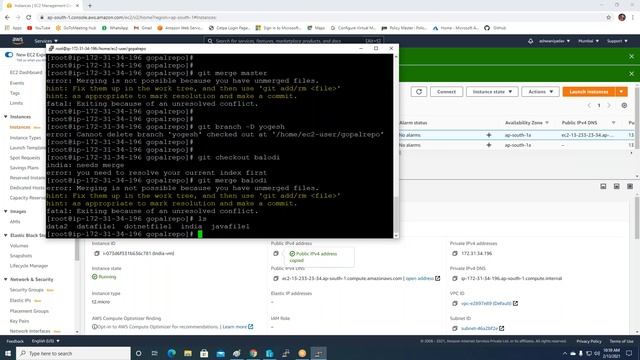This screenshot has height=360, width=640.
Task: Copy the Instance ID value
Action: (97, 253)
